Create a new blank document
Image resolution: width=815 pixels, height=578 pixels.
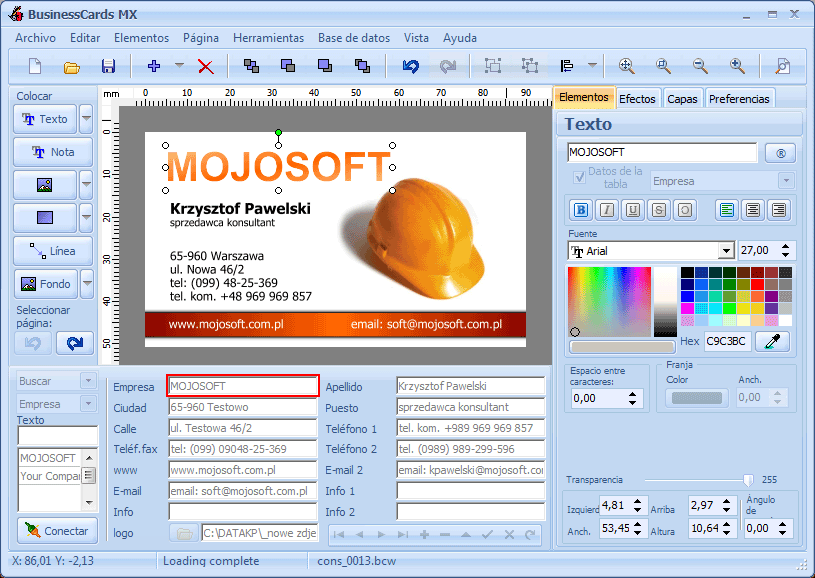[x=35, y=66]
